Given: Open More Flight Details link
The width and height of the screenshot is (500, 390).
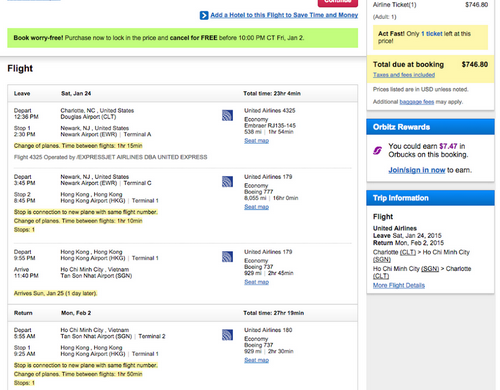Looking at the screenshot, I should [x=399, y=285].
